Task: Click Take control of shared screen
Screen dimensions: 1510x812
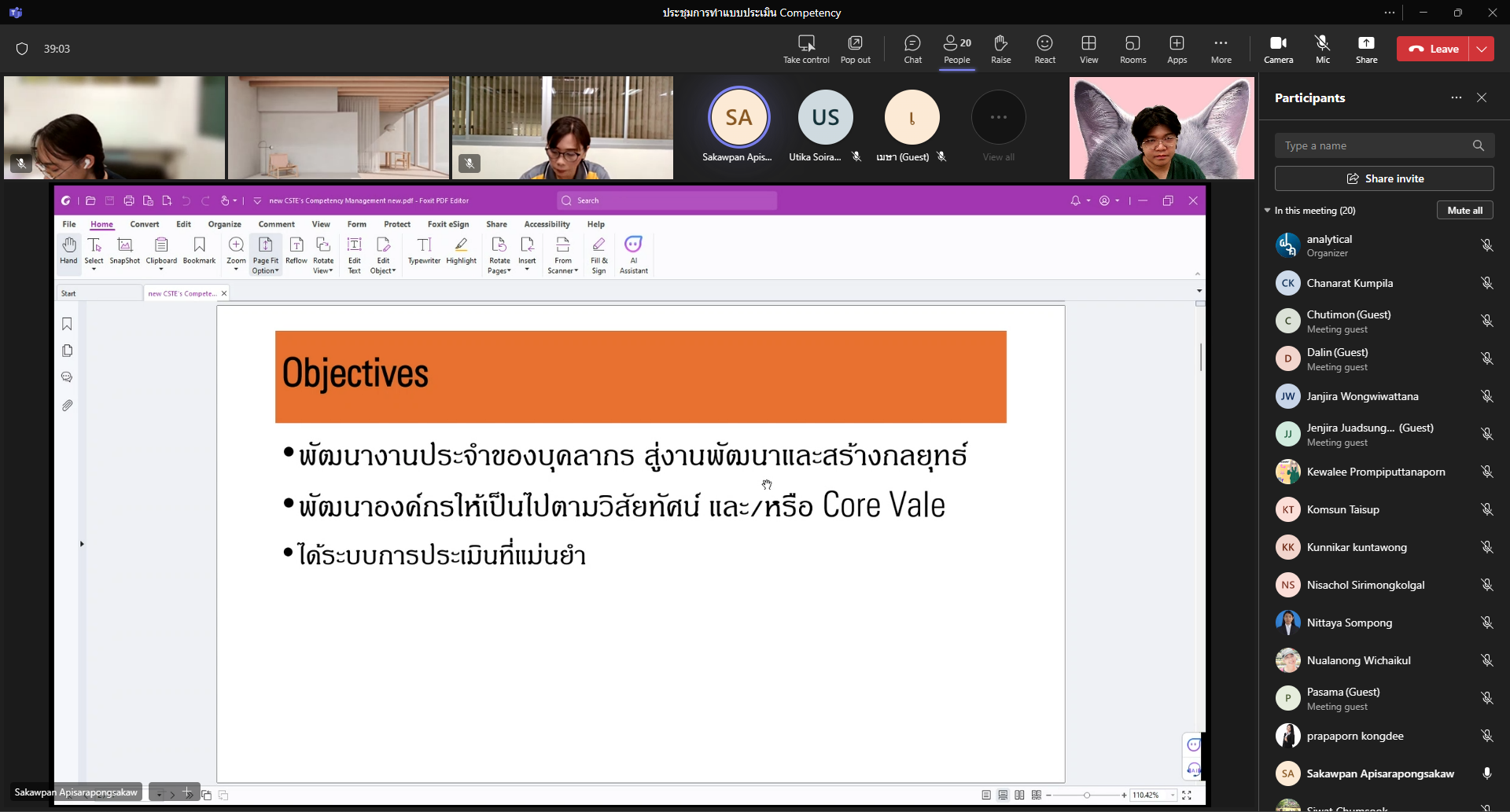Action: [806, 49]
